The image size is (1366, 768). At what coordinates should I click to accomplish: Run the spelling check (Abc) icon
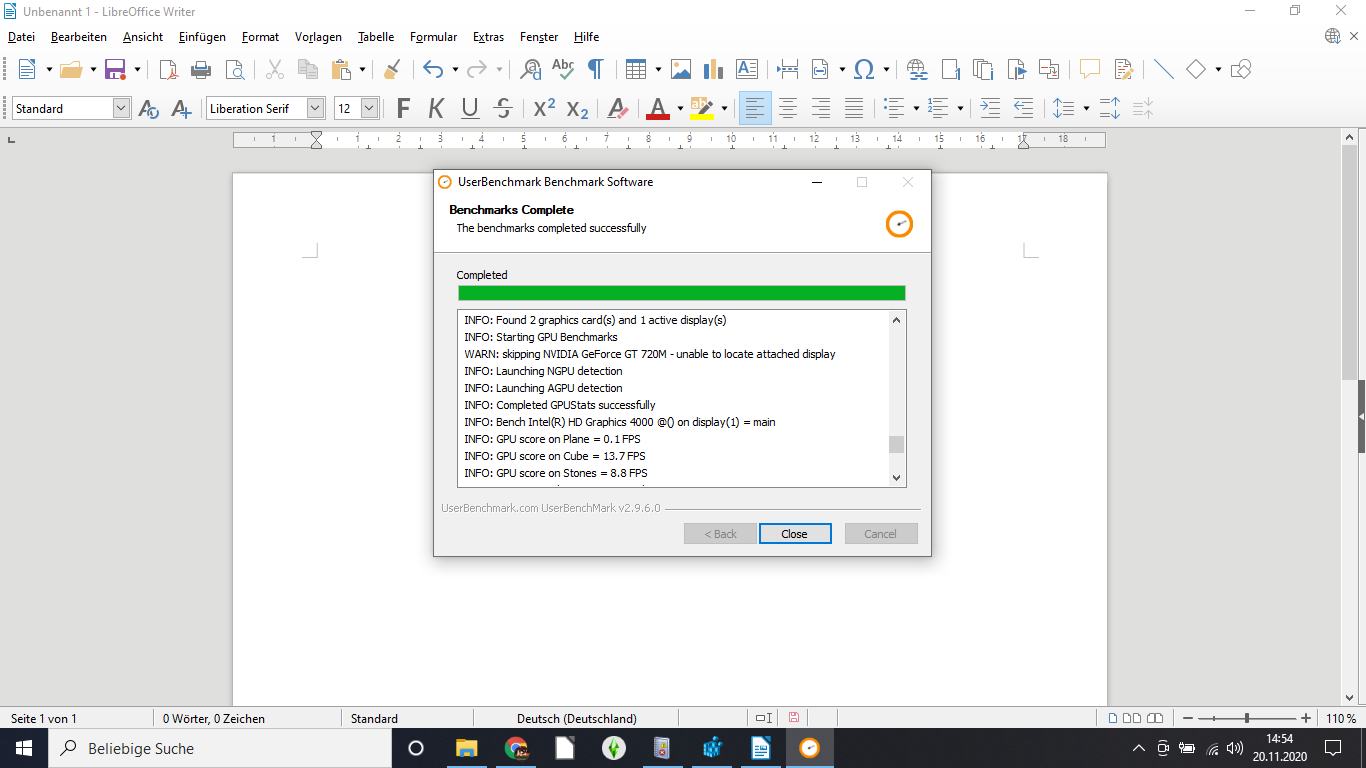pos(563,69)
